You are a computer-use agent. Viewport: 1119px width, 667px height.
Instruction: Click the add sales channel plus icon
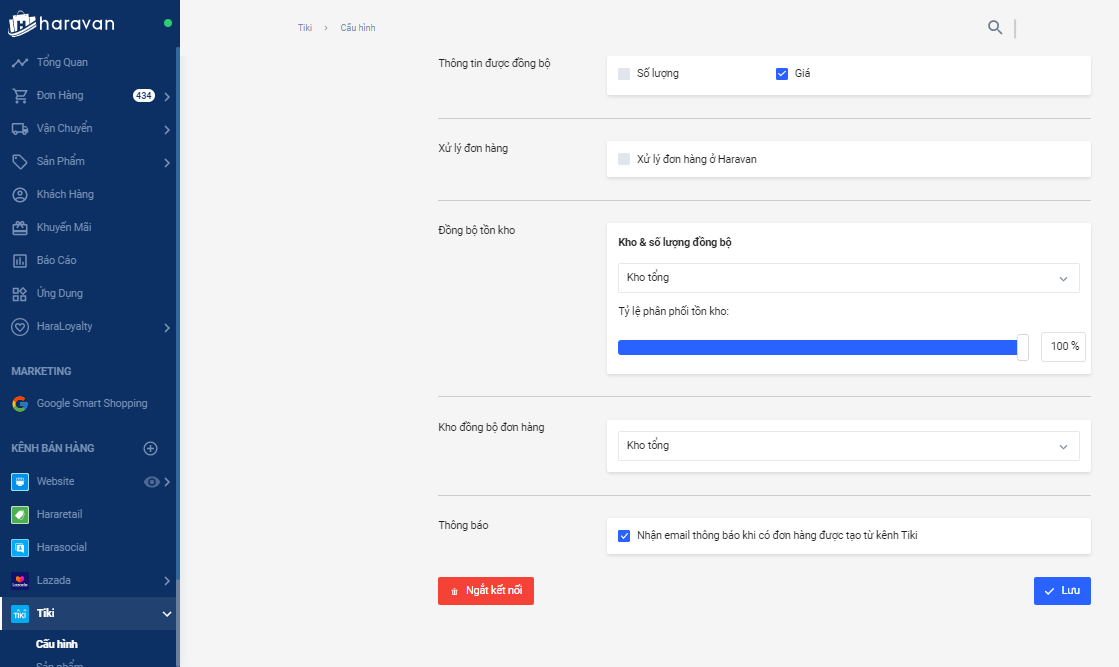[151, 449]
